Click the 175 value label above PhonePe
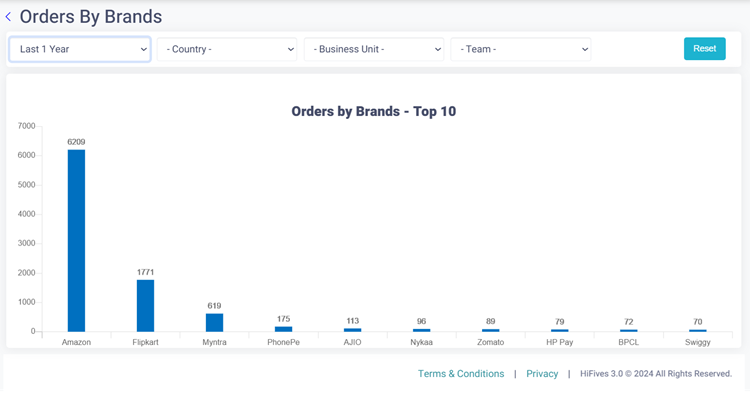The height and width of the screenshot is (394, 750). (x=284, y=319)
